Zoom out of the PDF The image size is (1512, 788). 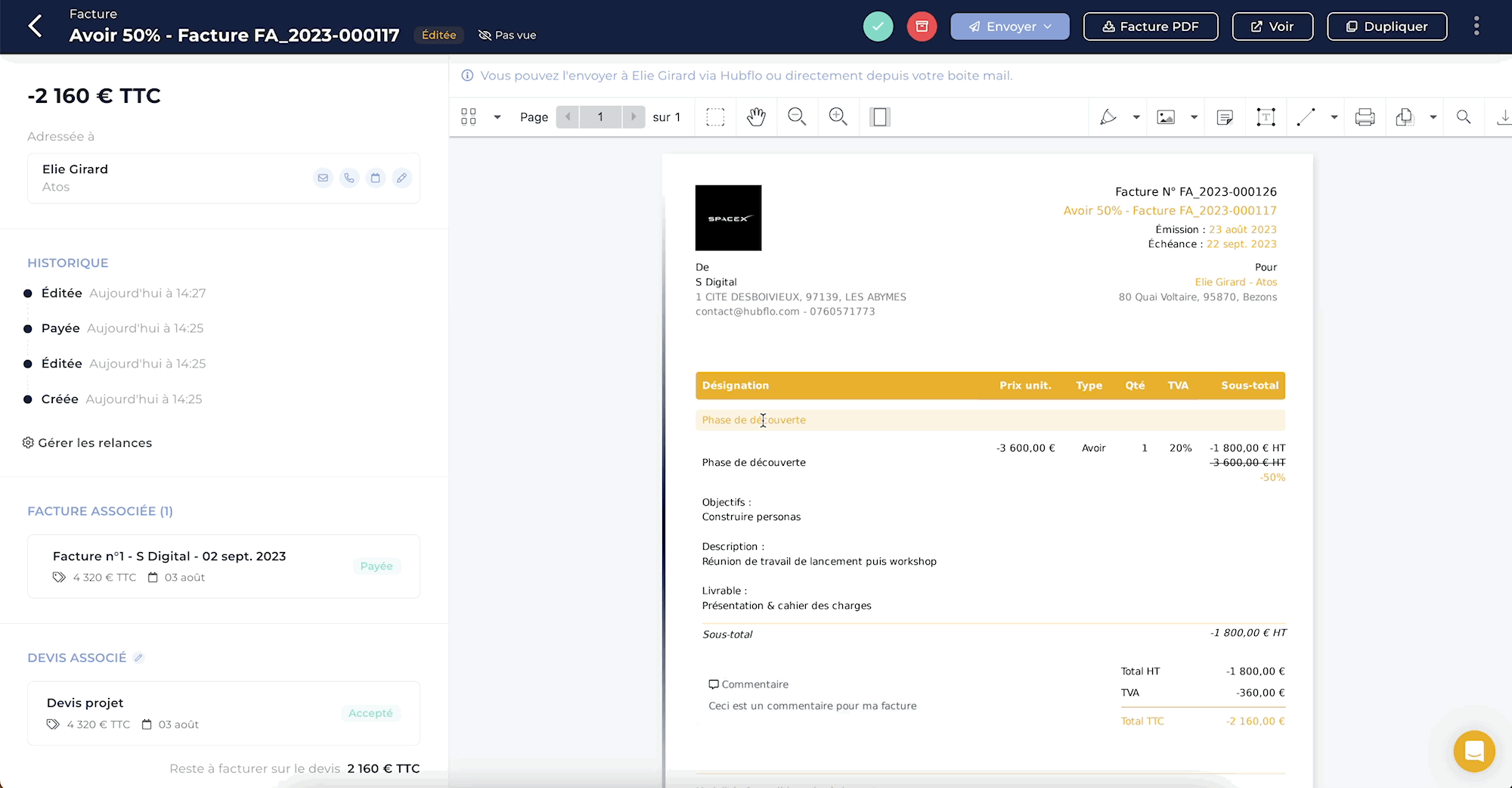(797, 116)
